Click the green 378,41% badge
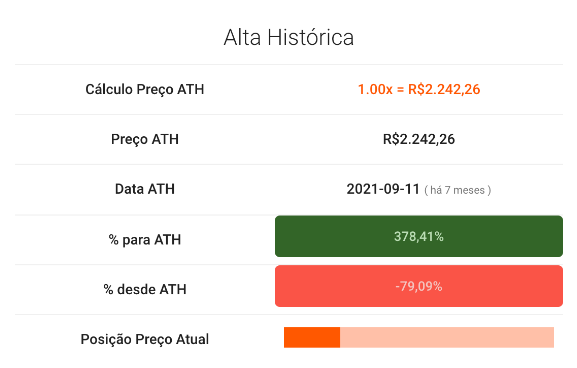 419,236
